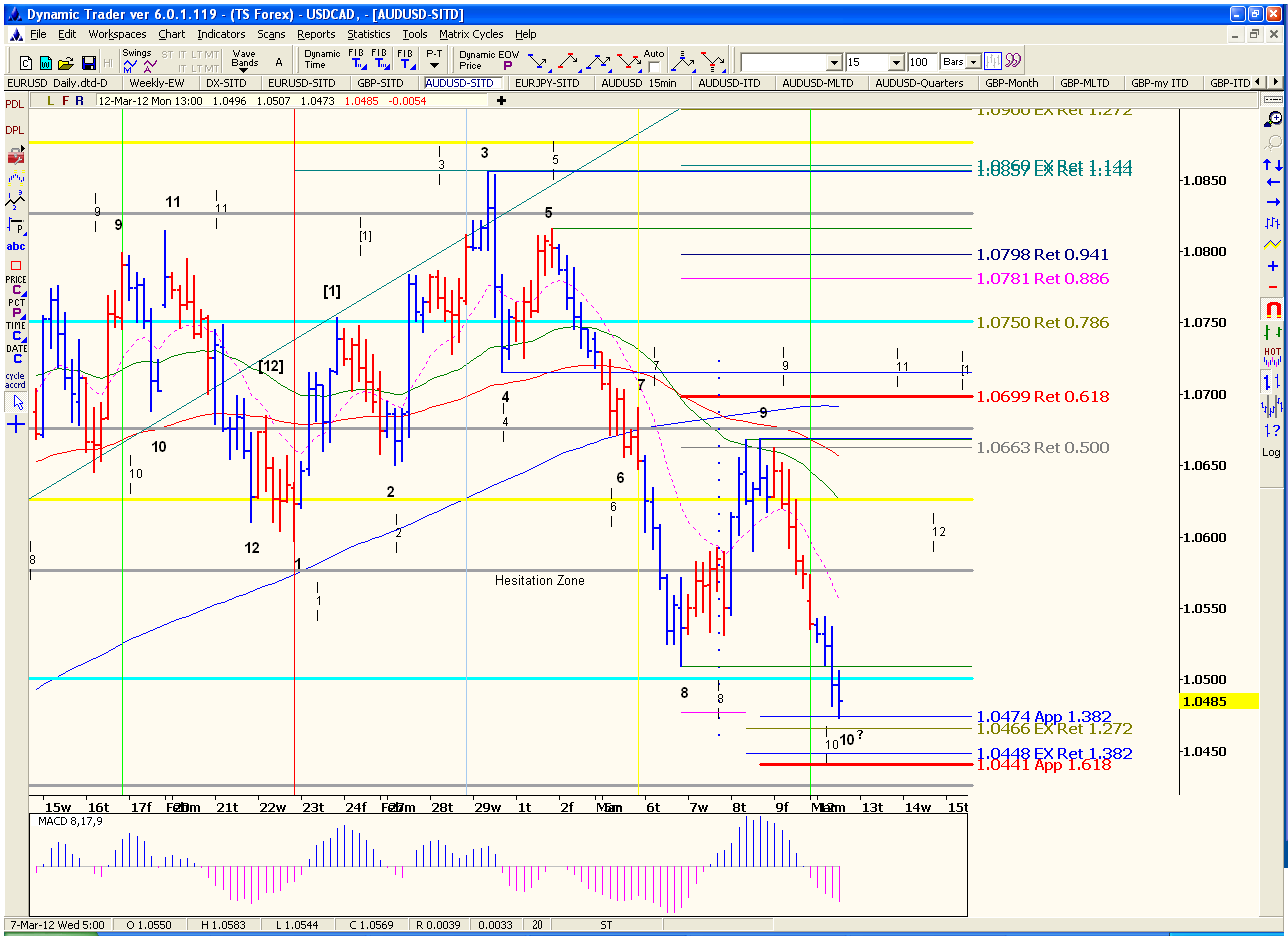1288x936 pixels.
Task: Open the Workspaces menu
Action: [x=117, y=34]
